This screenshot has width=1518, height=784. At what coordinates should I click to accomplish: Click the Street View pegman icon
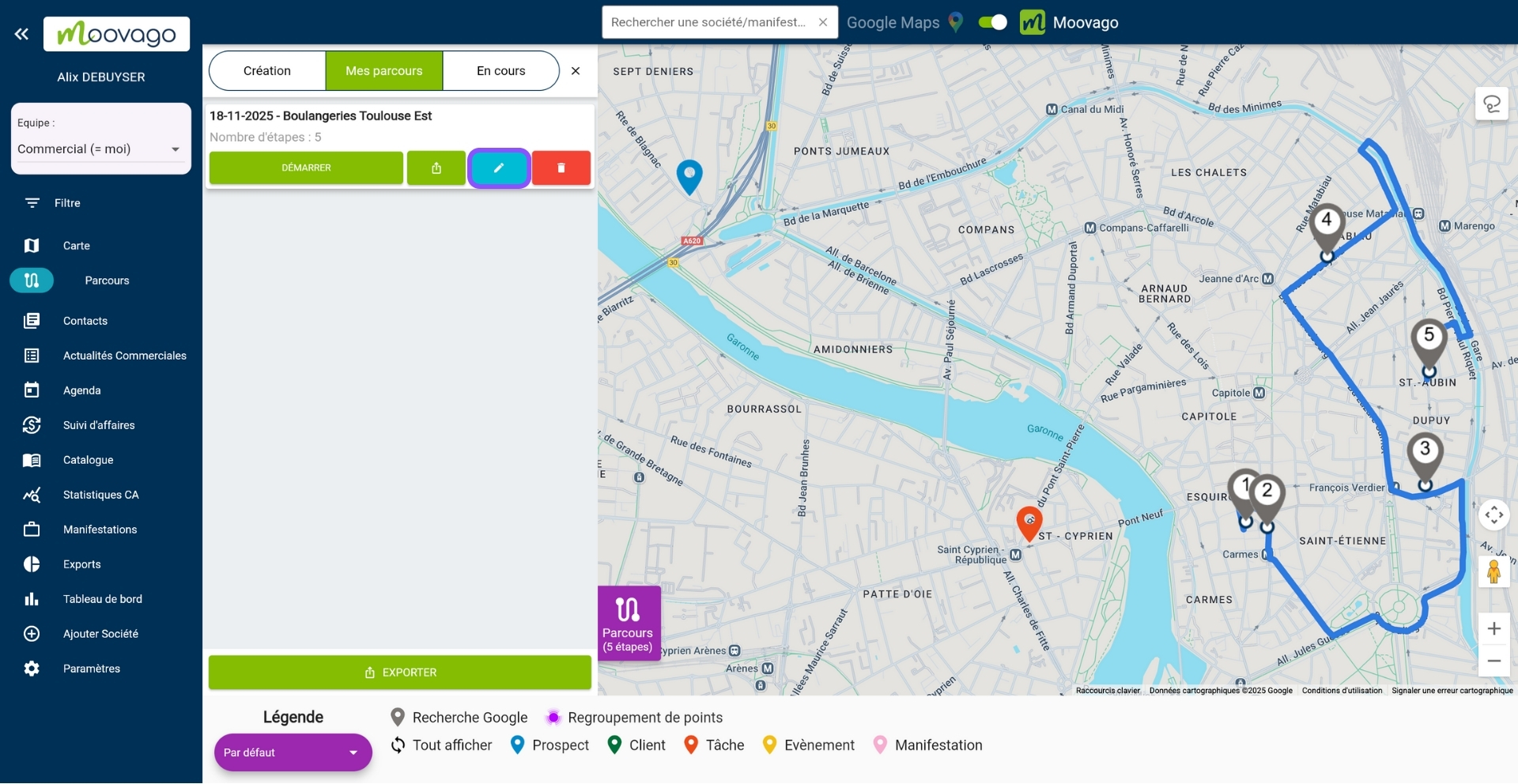[1493, 571]
